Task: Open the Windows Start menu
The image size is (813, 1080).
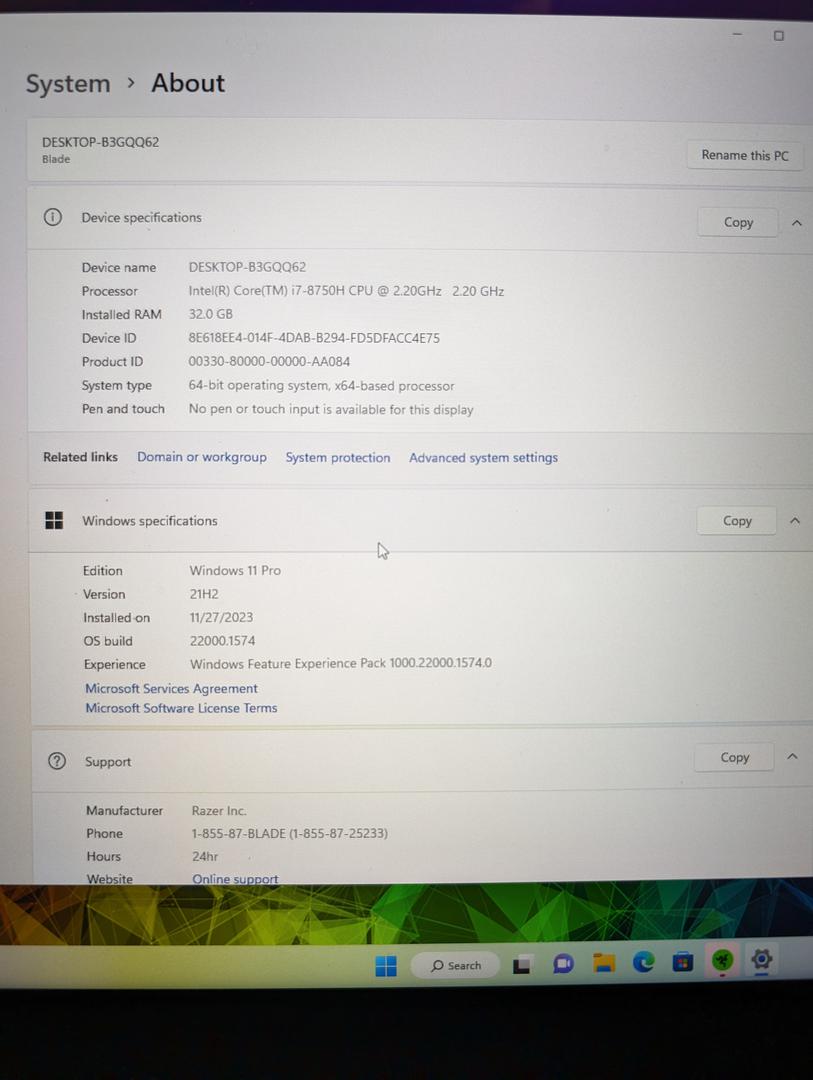Action: coord(386,966)
